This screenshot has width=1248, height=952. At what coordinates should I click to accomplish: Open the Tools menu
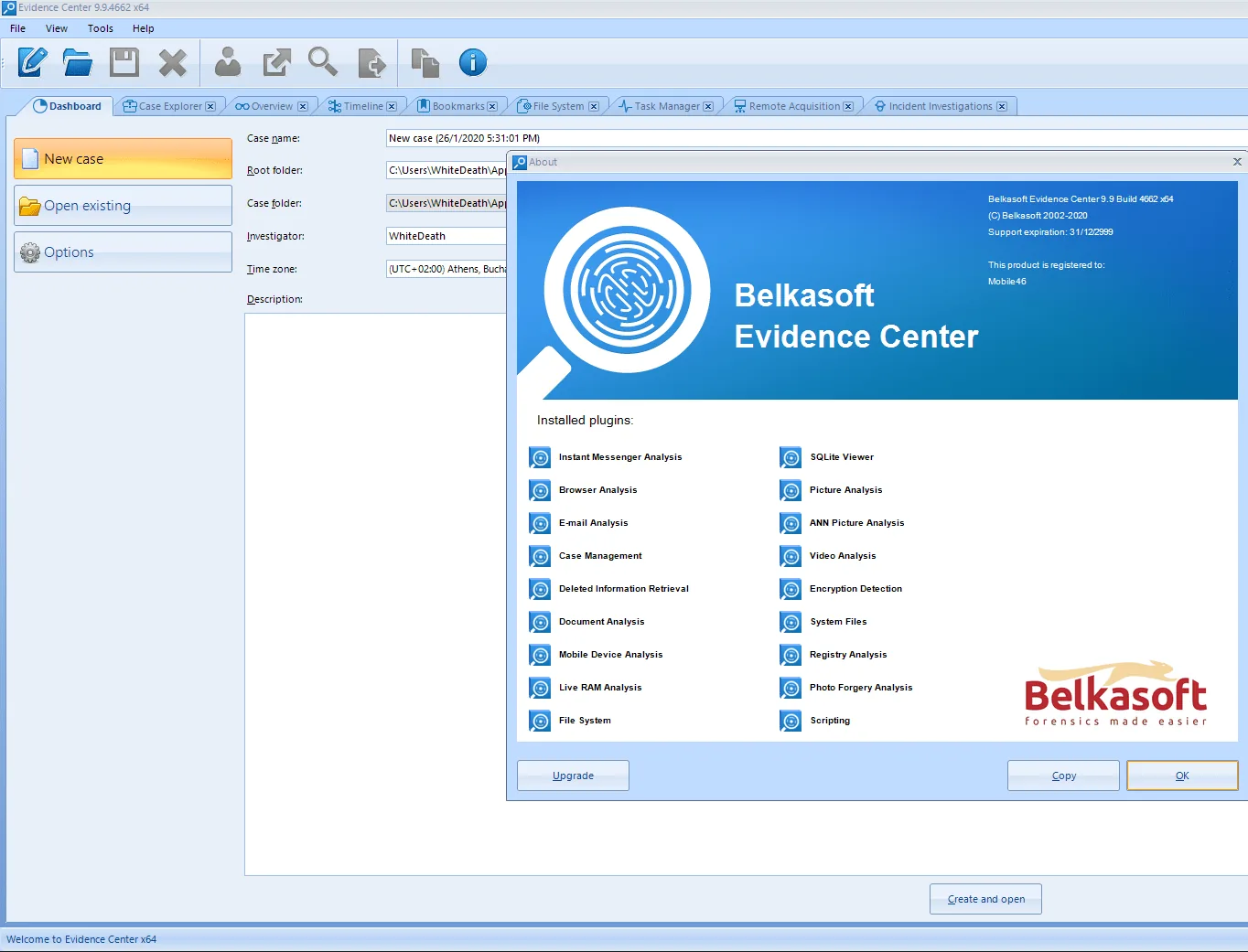pos(101,28)
